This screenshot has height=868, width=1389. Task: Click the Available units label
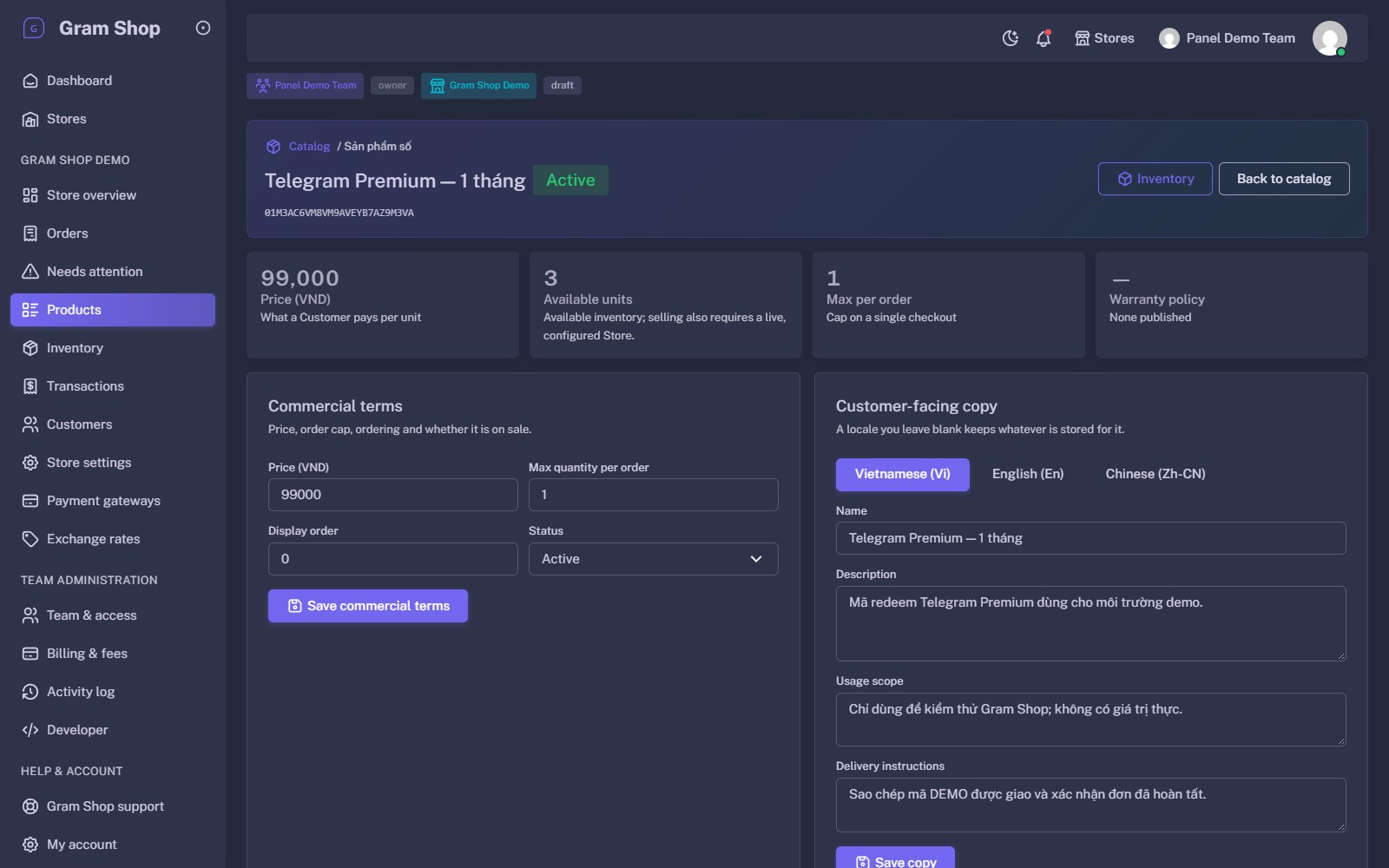[x=588, y=299]
